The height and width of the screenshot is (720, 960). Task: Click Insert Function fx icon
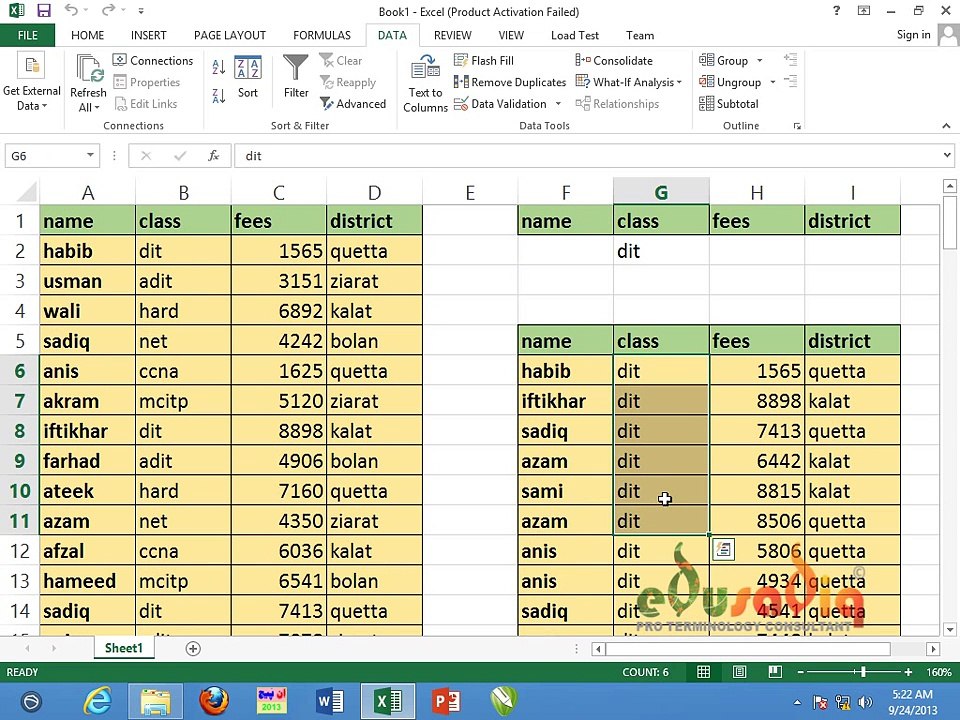(213, 156)
